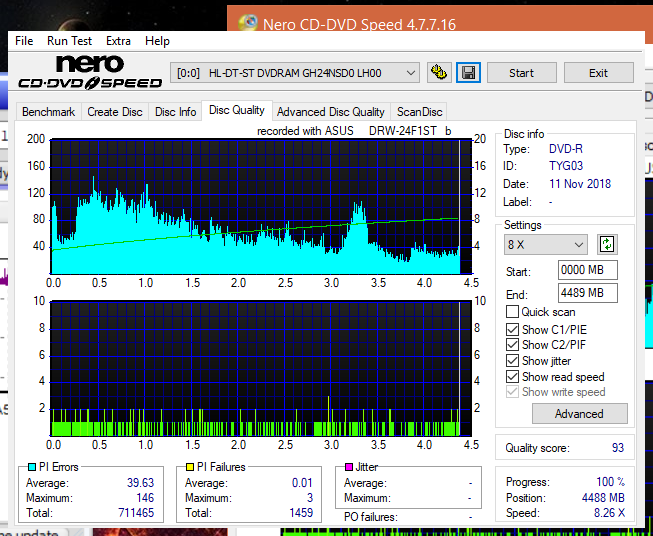Switch to the Create Disc tab
The image size is (653, 536).
click(x=115, y=112)
